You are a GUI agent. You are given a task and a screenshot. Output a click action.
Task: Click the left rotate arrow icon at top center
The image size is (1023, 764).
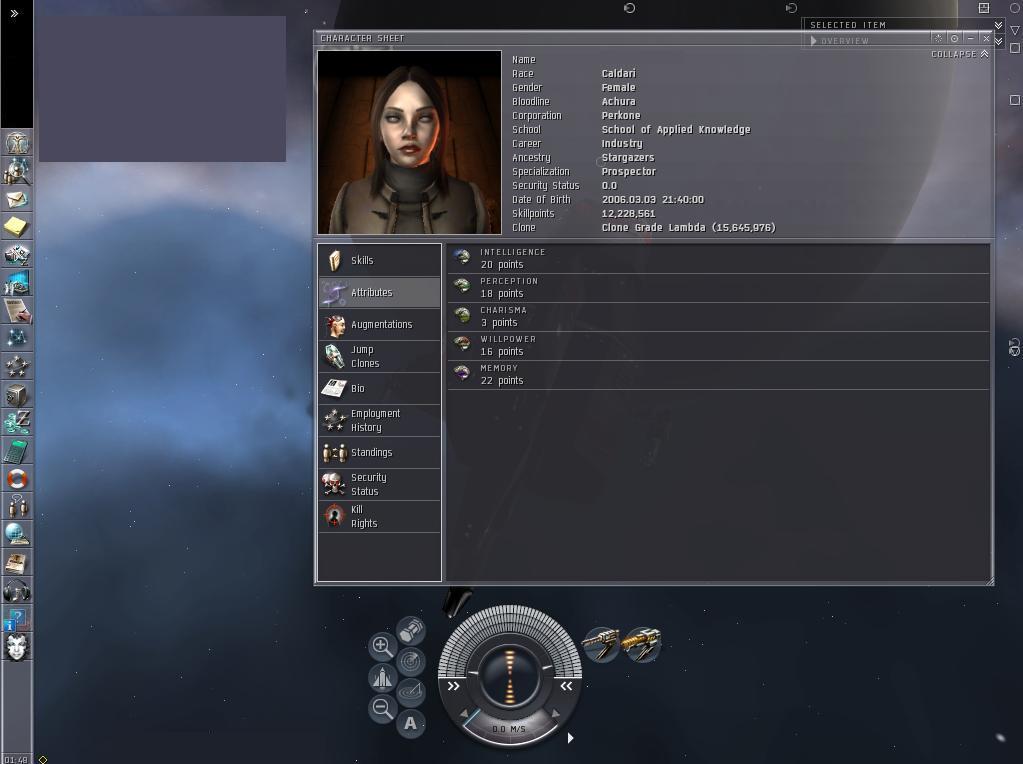[630, 8]
